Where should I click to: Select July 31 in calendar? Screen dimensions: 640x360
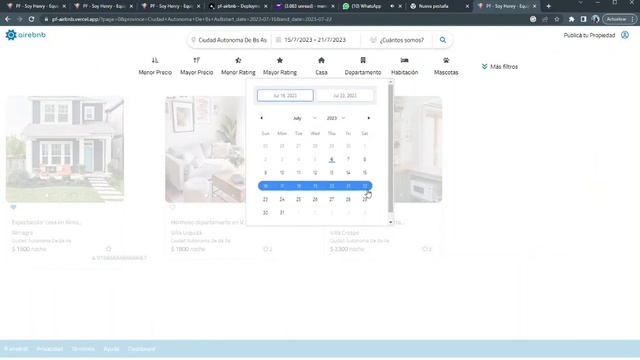click(282, 213)
